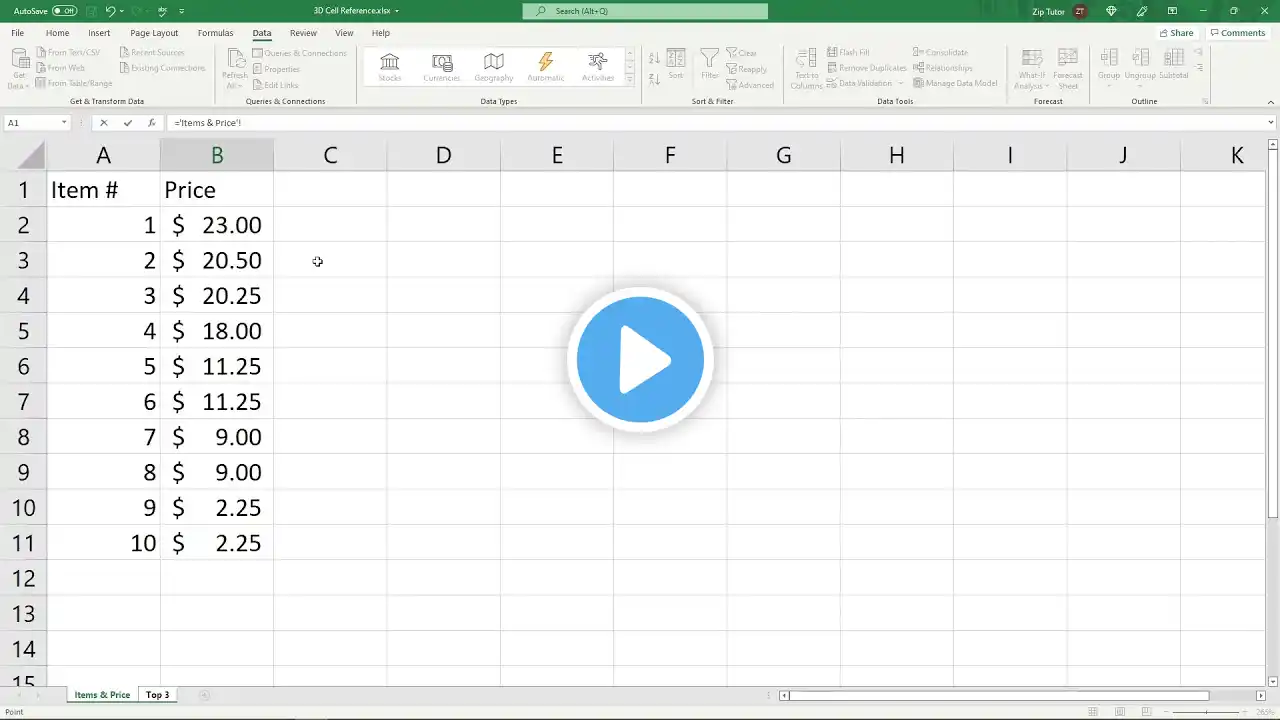The height and width of the screenshot is (720, 1280).
Task: Go to the Formulas tab
Action: 215,33
